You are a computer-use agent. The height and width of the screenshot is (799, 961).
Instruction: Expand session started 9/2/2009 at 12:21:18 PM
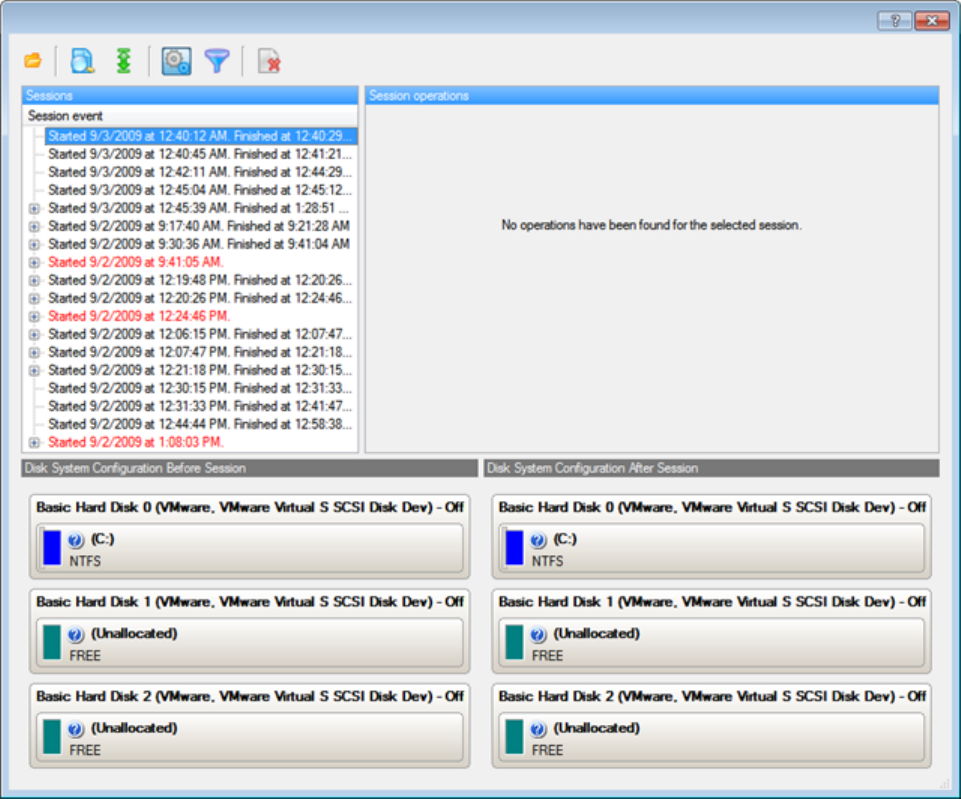[x=34, y=371]
